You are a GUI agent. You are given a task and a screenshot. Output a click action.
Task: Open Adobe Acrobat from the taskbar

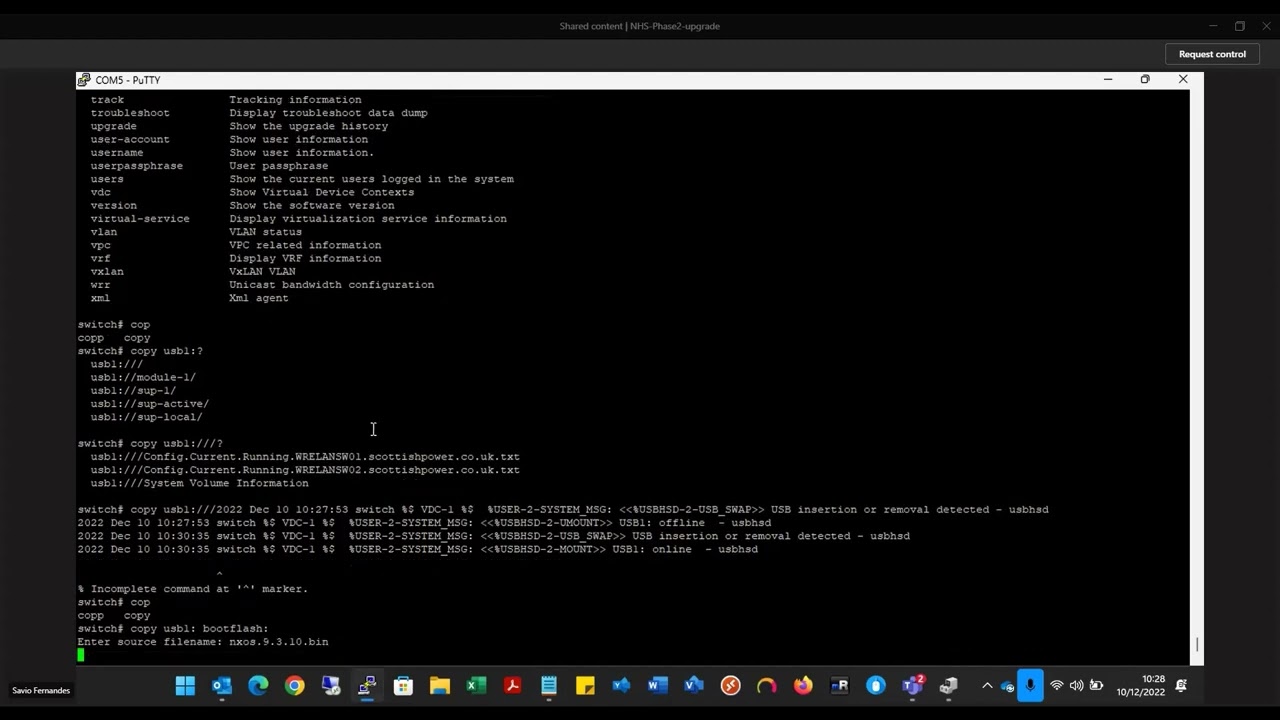(512, 685)
